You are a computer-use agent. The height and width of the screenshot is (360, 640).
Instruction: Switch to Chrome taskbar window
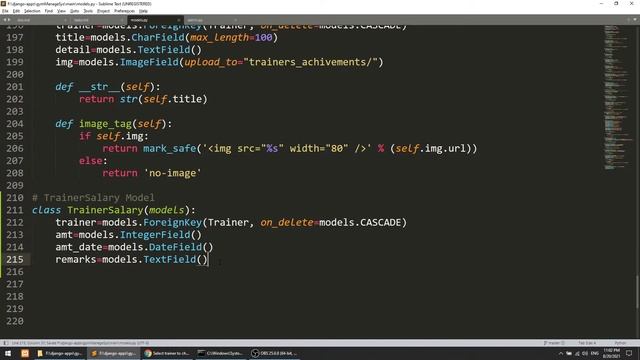click(167, 353)
